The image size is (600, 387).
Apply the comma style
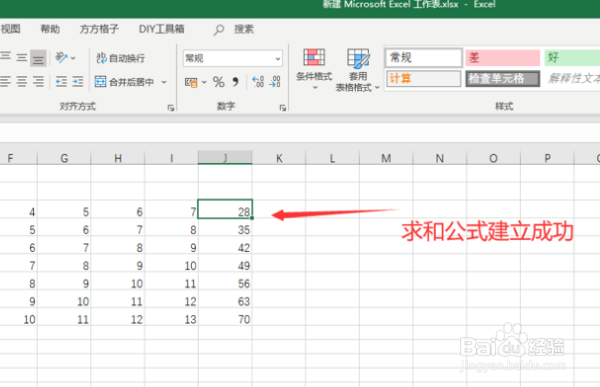(235, 82)
